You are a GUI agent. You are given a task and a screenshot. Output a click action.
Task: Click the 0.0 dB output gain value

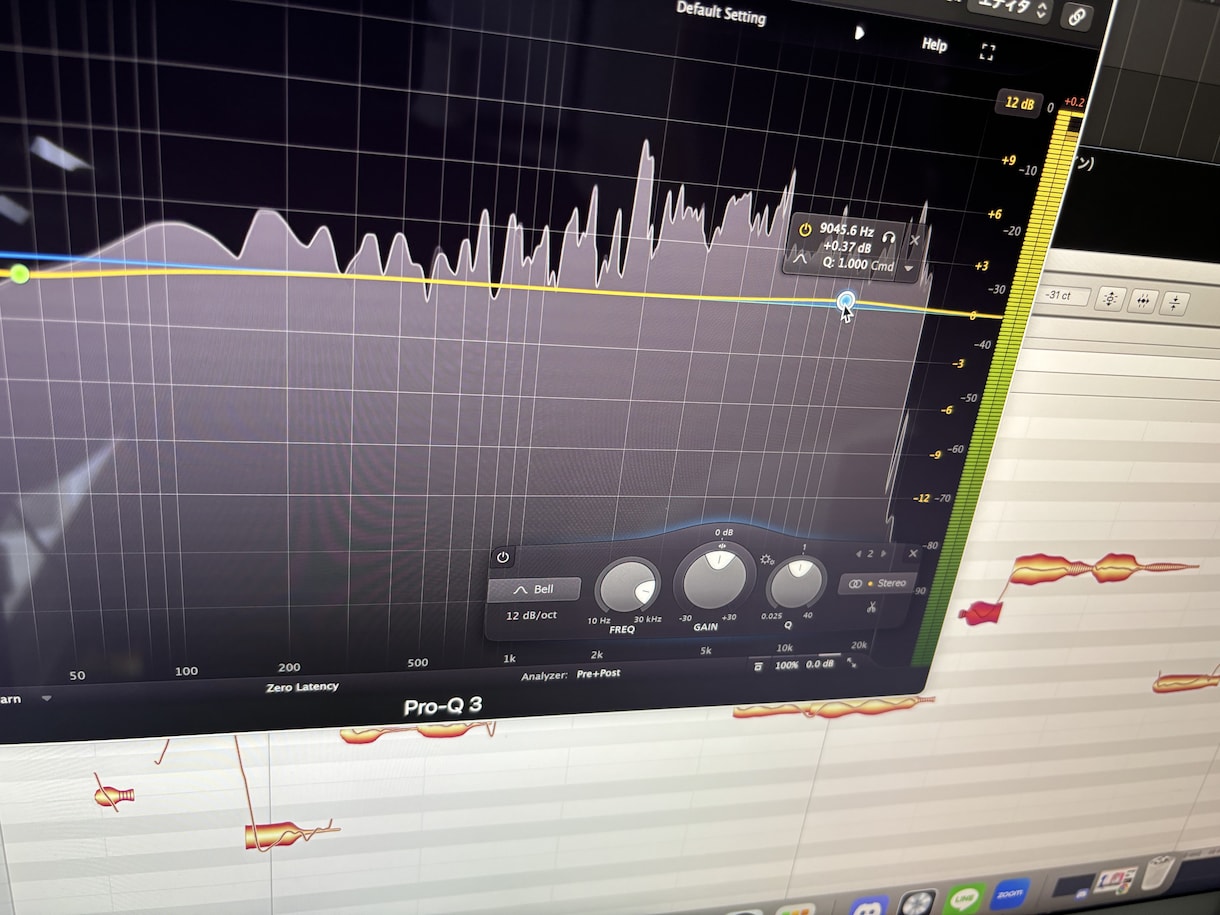(820, 664)
